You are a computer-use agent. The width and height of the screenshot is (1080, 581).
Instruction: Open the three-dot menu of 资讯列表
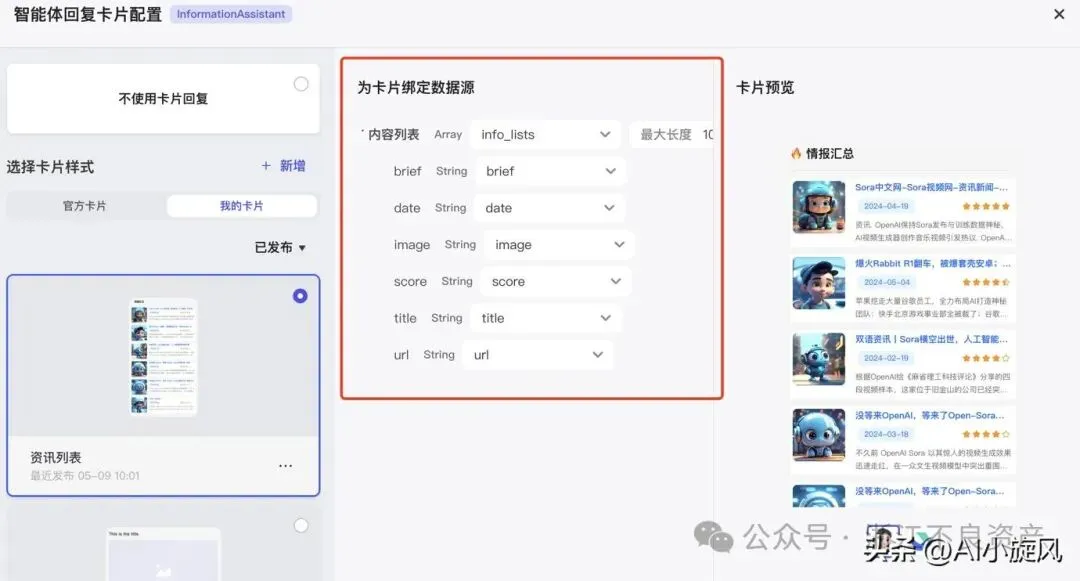point(285,466)
